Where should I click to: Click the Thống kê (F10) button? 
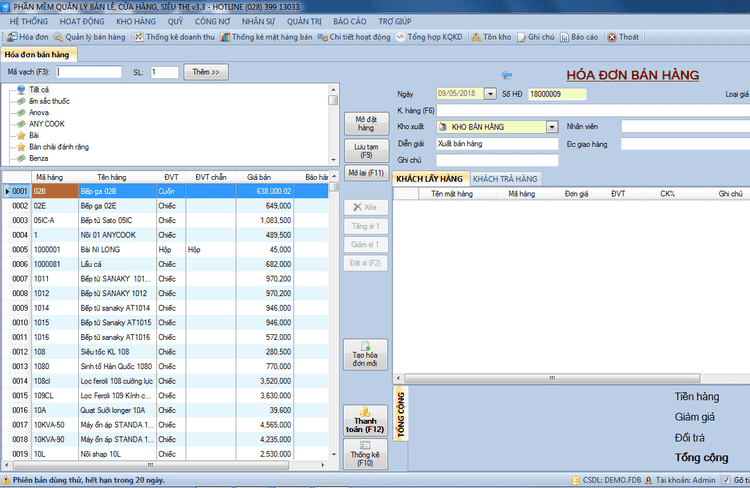pos(365,454)
